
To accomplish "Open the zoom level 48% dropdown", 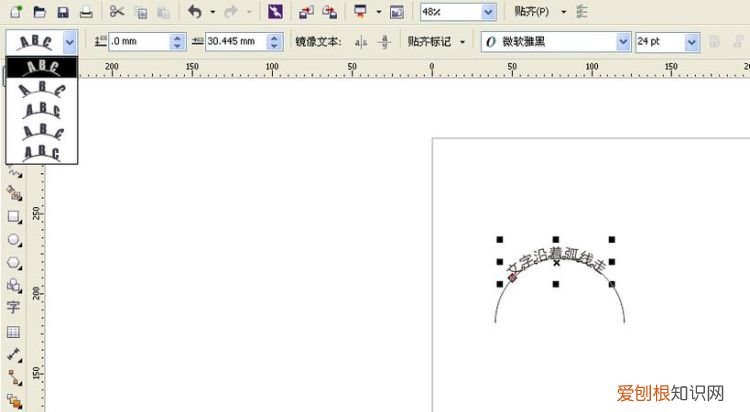I will point(488,12).
